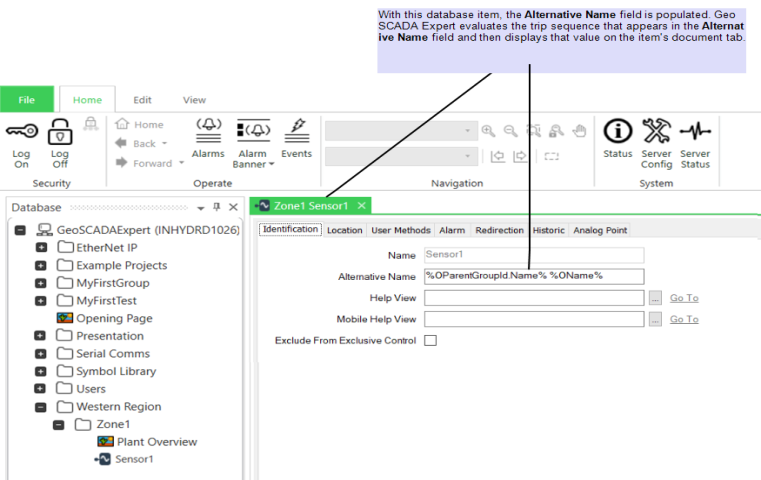Click Go To link beside Help View
The width and height of the screenshot is (761, 480).
684,298
